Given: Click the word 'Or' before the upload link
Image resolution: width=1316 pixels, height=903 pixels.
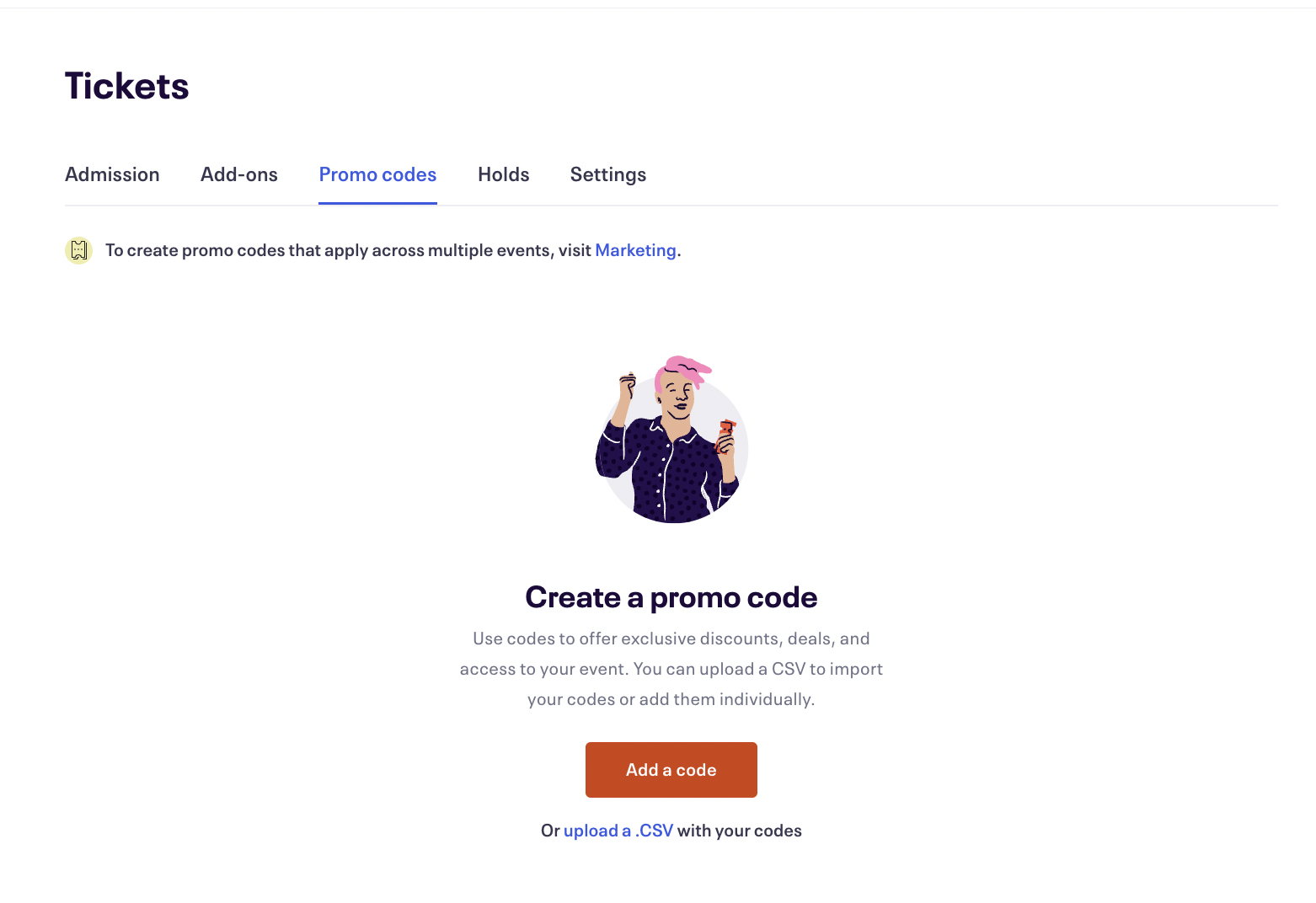Looking at the screenshot, I should point(550,831).
